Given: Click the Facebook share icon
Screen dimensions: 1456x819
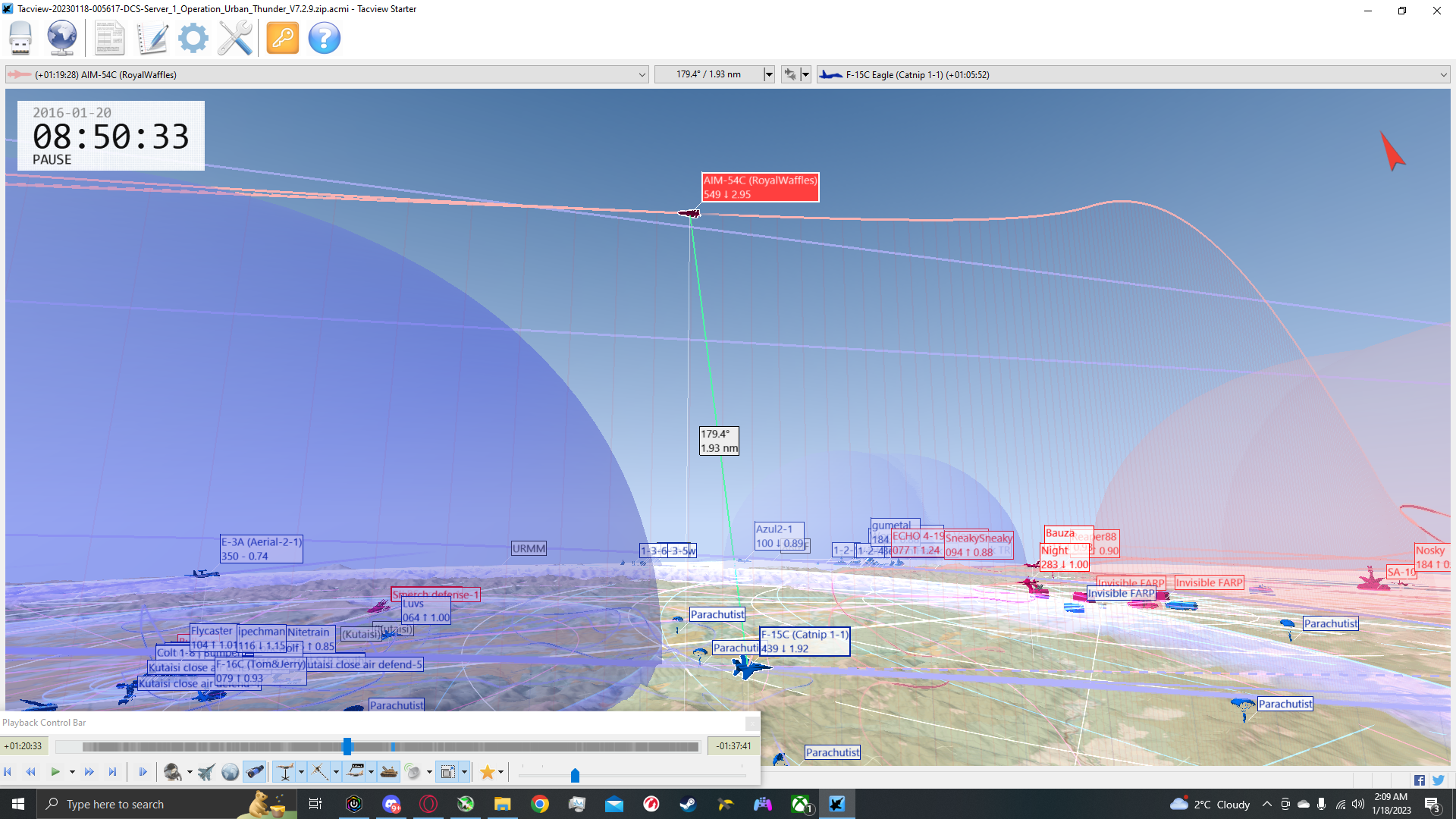Looking at the screenshot, I should (1419, 780).
